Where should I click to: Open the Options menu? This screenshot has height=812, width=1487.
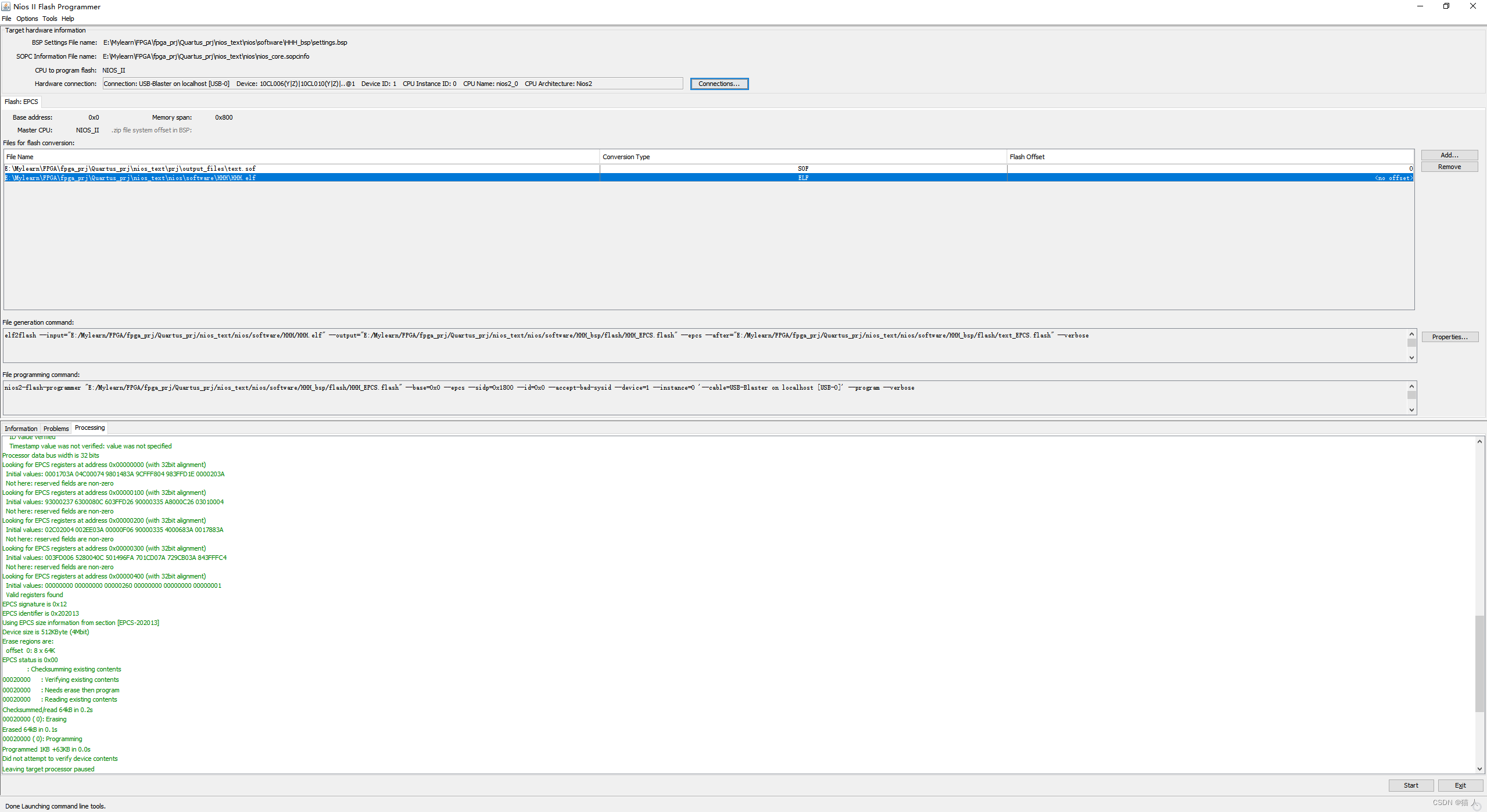click(x=27, y=19)
